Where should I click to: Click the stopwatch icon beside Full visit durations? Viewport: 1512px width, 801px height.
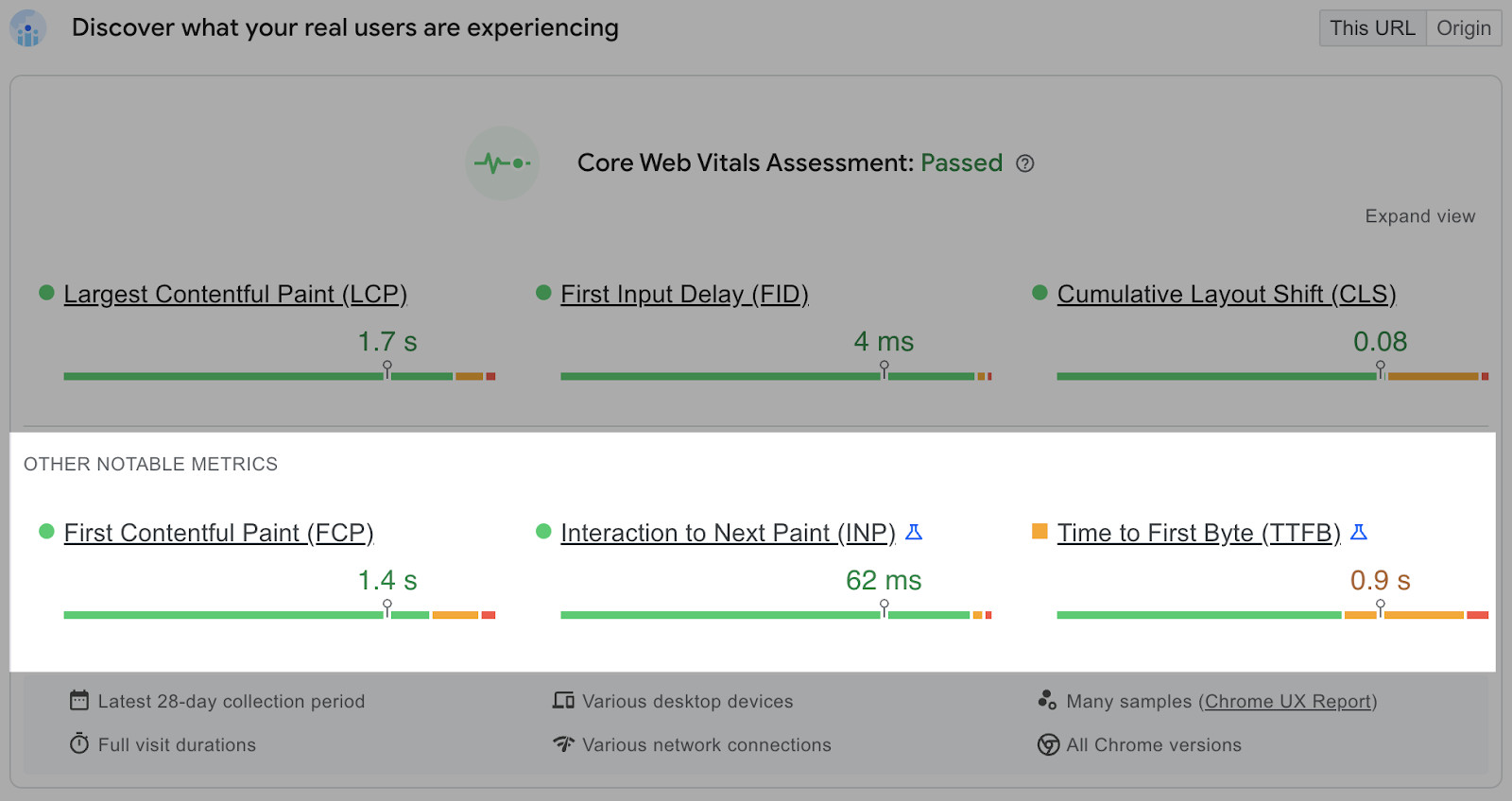[79, 744]
